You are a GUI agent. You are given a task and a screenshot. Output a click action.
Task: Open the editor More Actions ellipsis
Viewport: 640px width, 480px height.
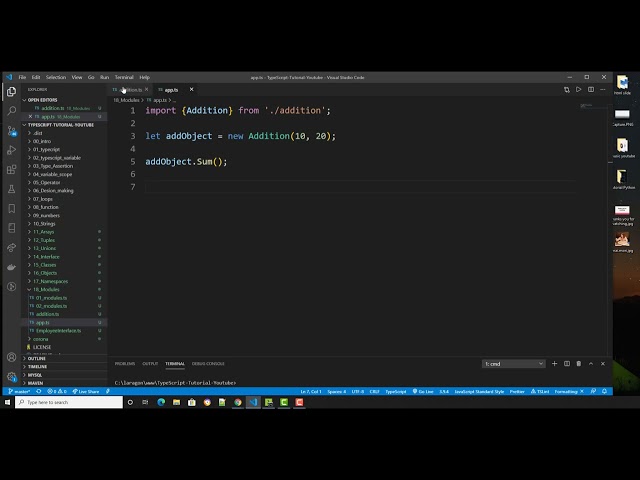(603, 89)
